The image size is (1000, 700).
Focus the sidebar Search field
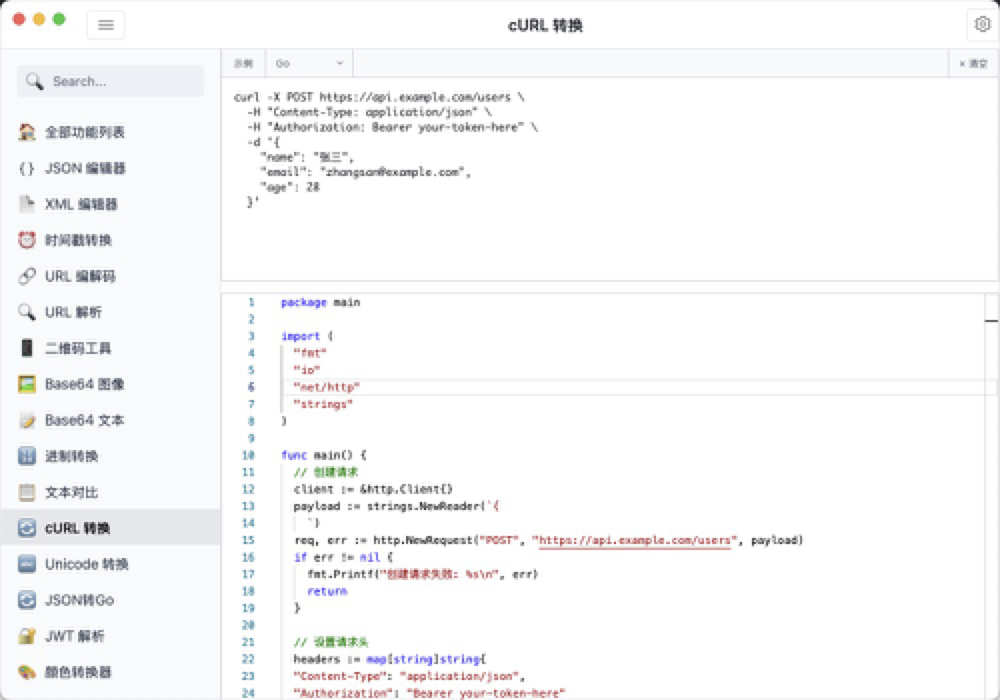point(110,81)
